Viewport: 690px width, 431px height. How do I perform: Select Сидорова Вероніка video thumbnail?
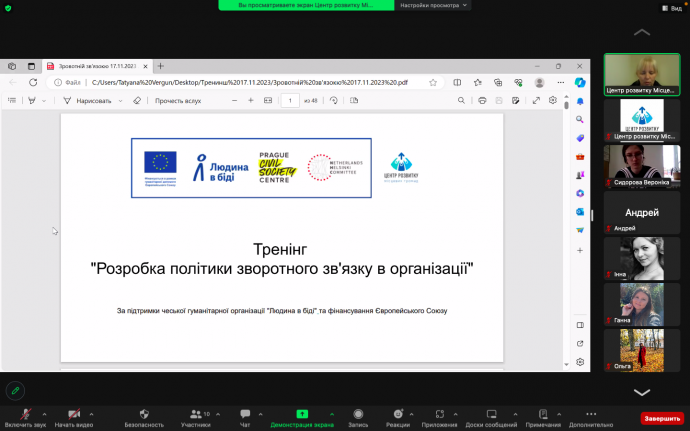tap(641, 163)
